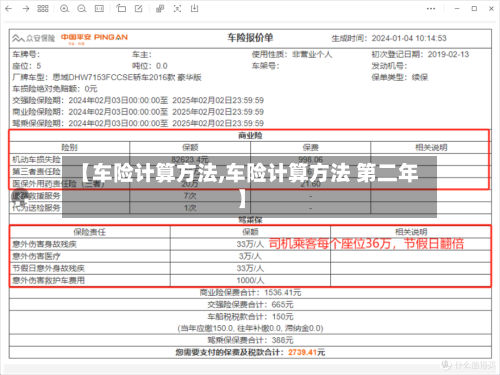
Task: Close the image viewer window
Action: (491, 9)
